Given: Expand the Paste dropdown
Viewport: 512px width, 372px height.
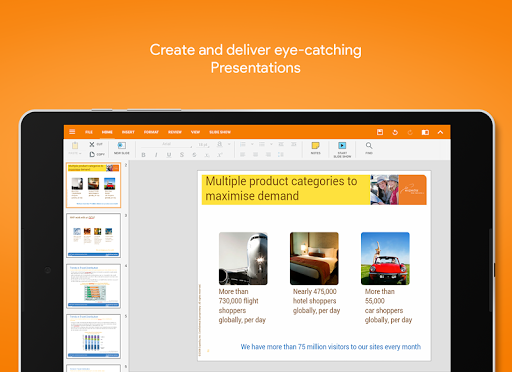Looking at the screenshot, I should (75, 153).
